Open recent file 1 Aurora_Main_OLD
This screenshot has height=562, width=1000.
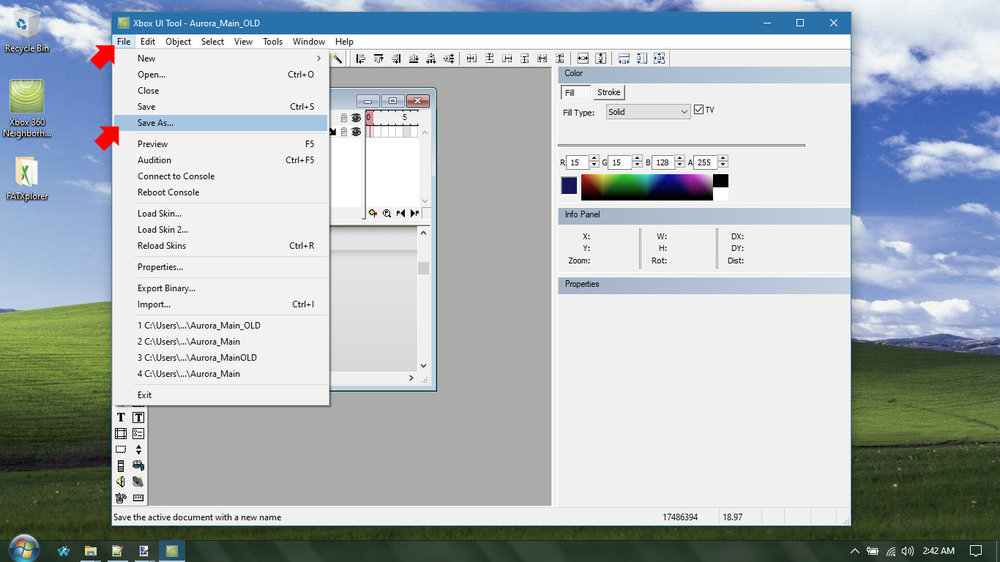[x=221, y=325]
